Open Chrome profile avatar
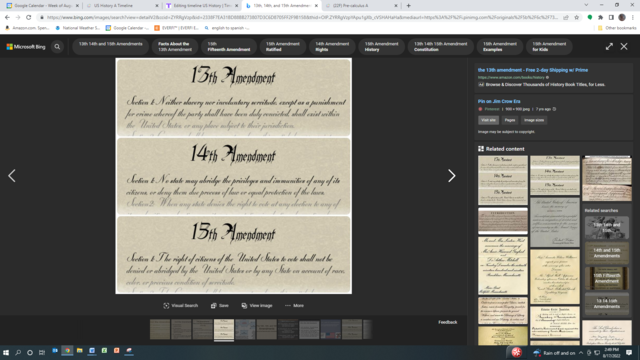 click(622, 17)
